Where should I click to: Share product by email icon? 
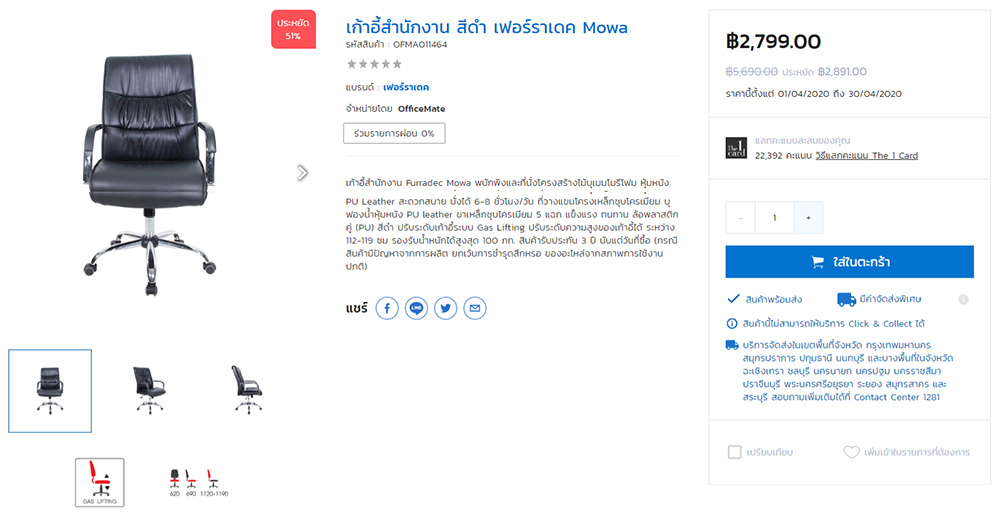(475, 308)
